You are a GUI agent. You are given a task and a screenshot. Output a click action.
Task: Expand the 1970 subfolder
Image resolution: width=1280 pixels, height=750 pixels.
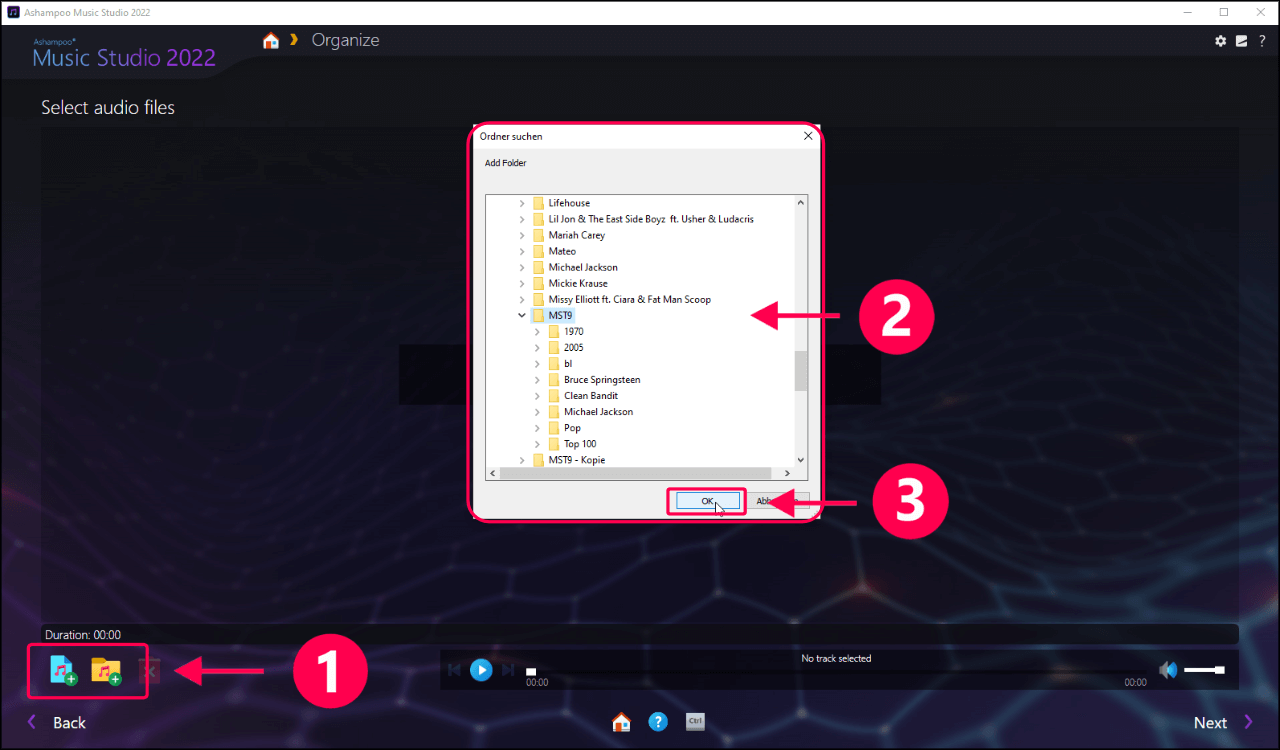point(538,331)
